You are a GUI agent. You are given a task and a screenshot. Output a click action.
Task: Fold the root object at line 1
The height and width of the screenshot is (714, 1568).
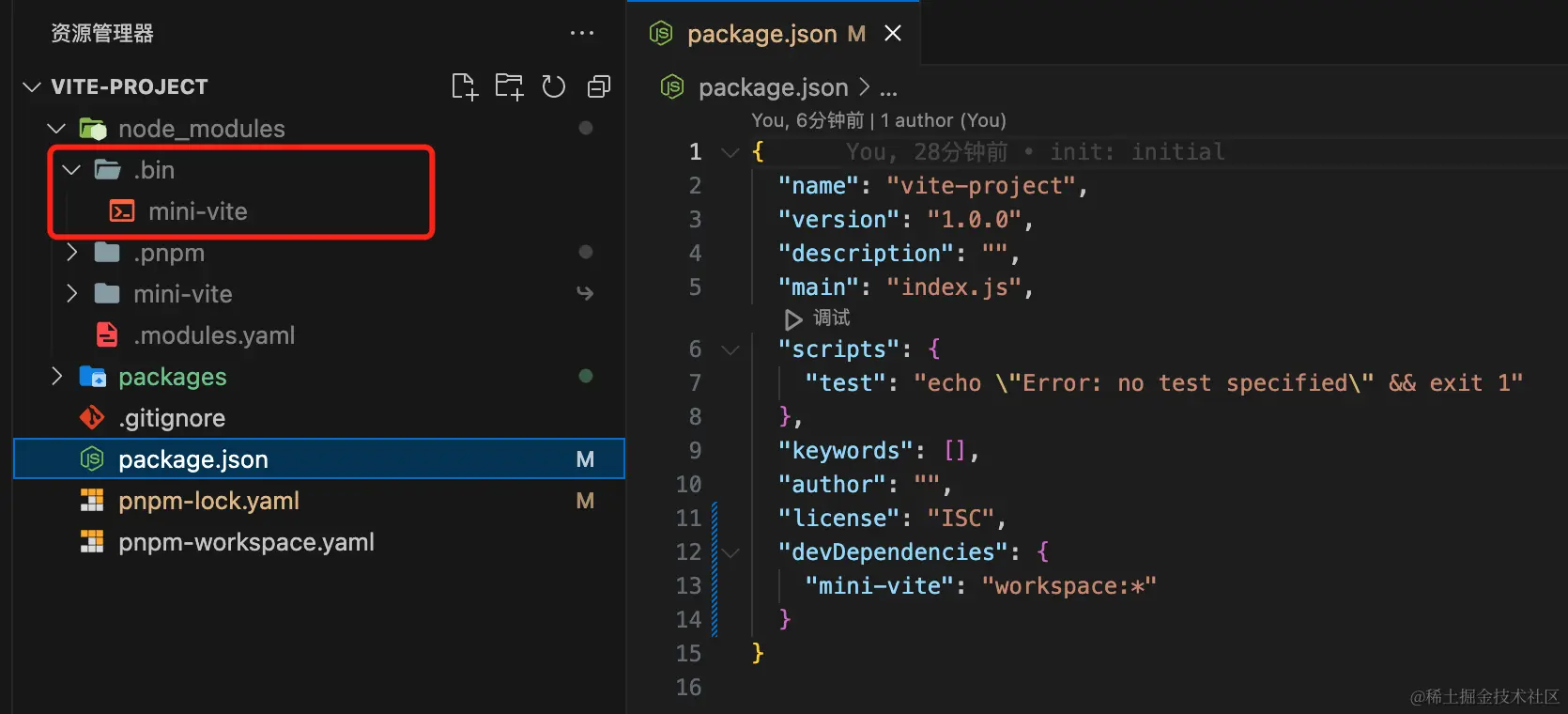pyautogui.click(x=730, y=151)
